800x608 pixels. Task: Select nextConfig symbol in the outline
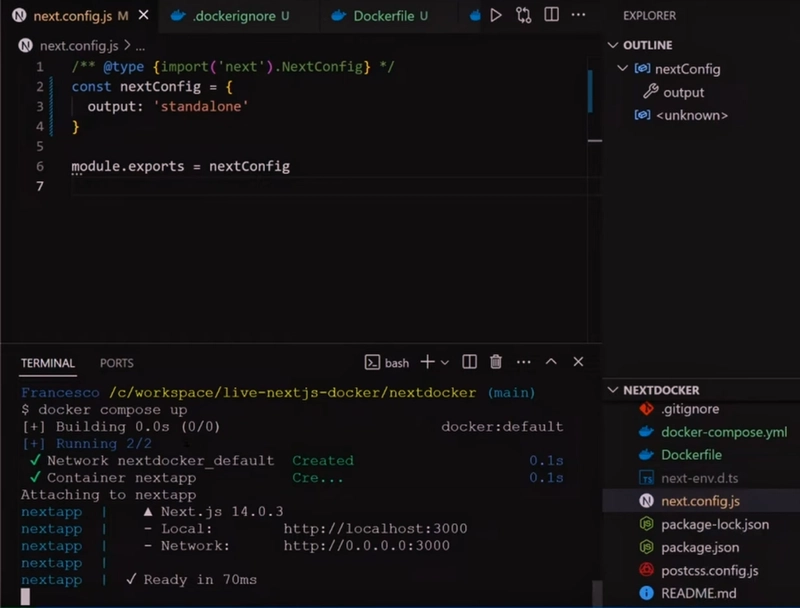(x=687, y=69)
